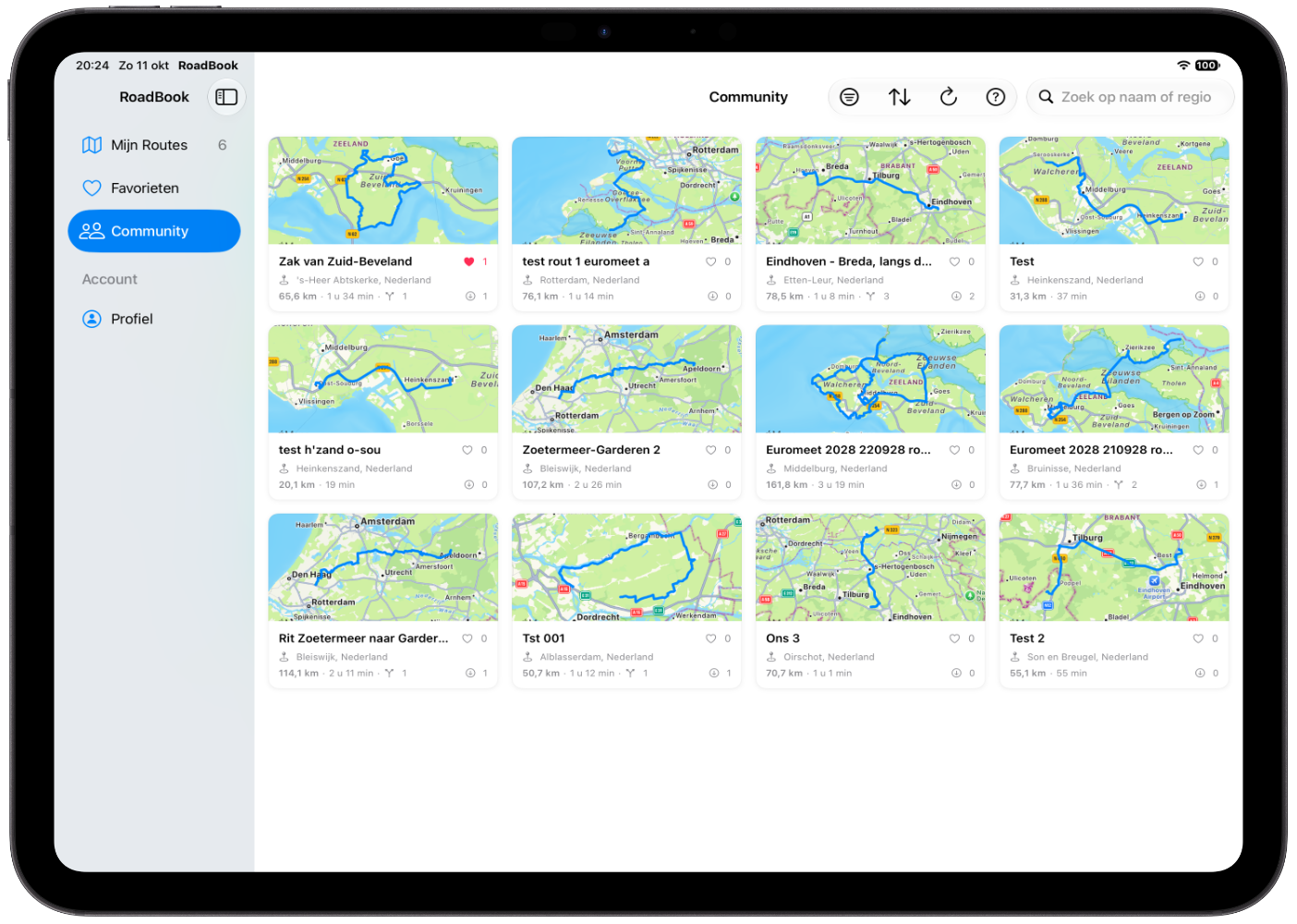
Task: Click the 20:24 clock in status bar
Action: click(x=92, y=66)
